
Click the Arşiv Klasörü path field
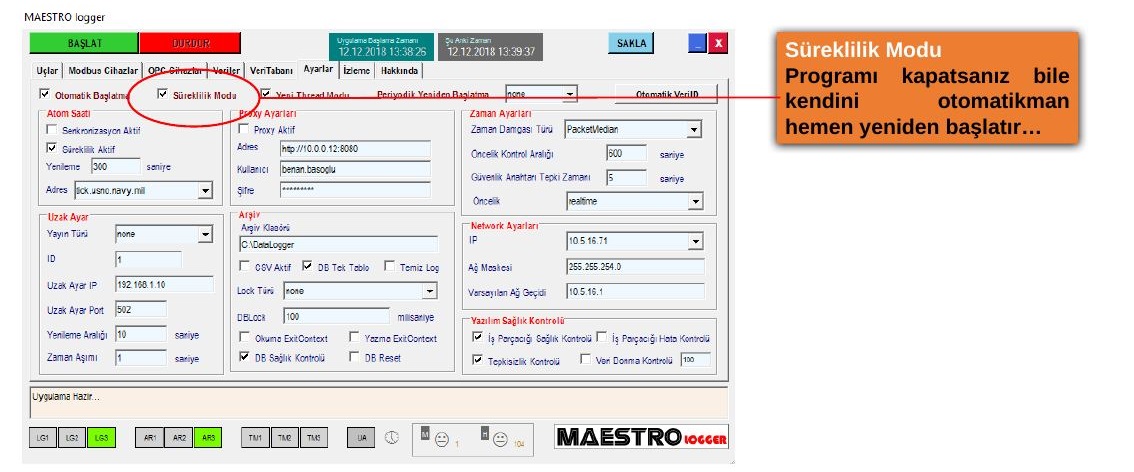[338, 244]
